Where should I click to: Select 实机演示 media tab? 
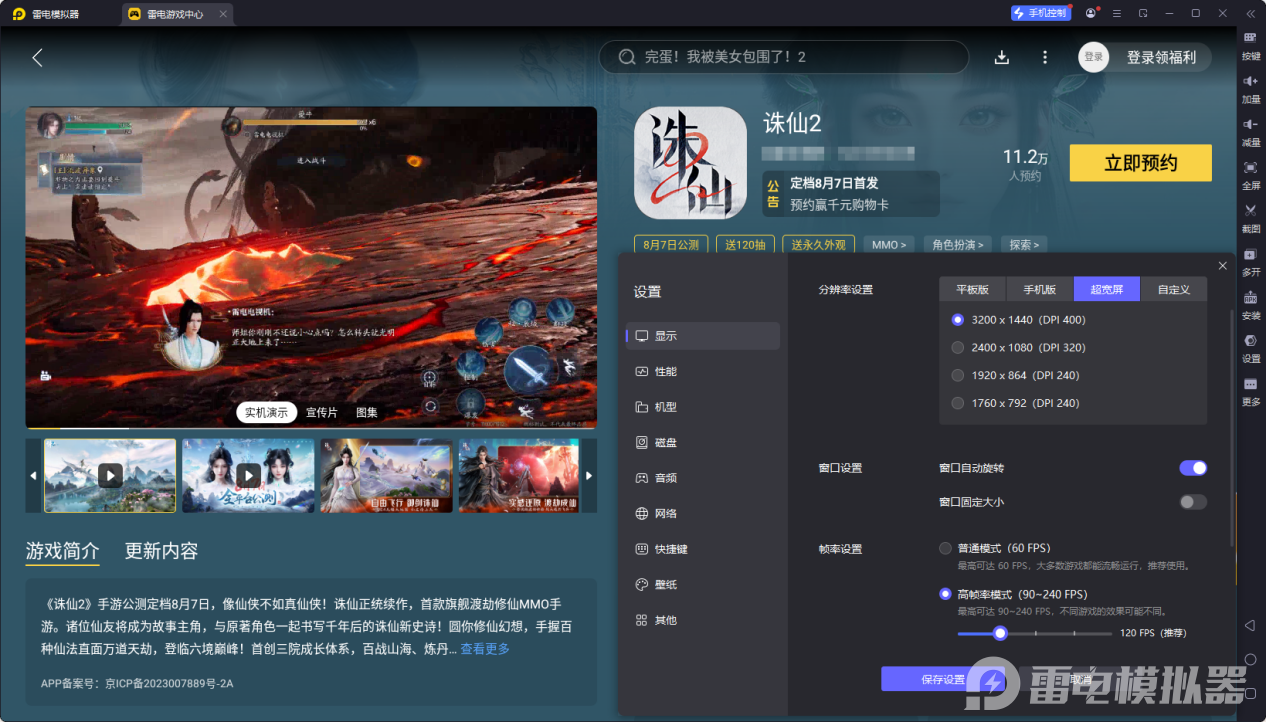267,412
